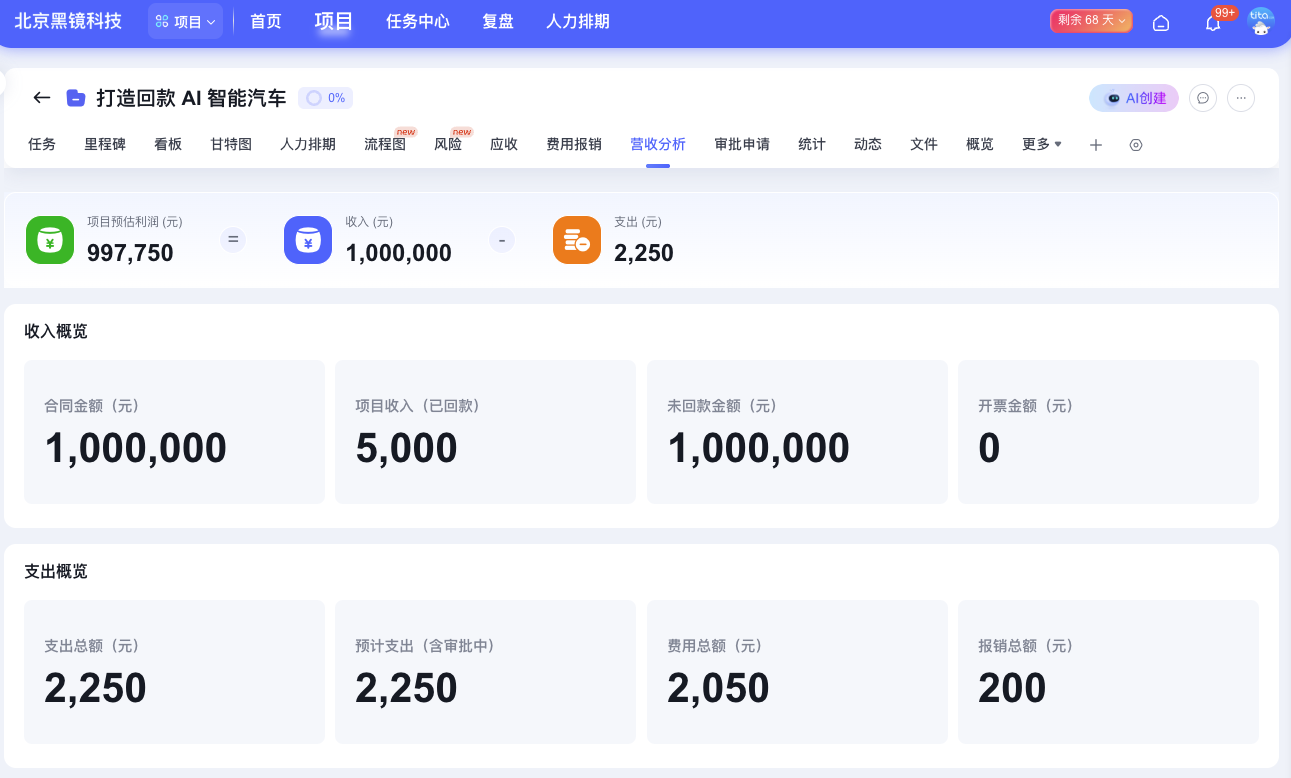Open the 应收 tab
Viewport: 1291px width, 778px height.
click(504, 144)
